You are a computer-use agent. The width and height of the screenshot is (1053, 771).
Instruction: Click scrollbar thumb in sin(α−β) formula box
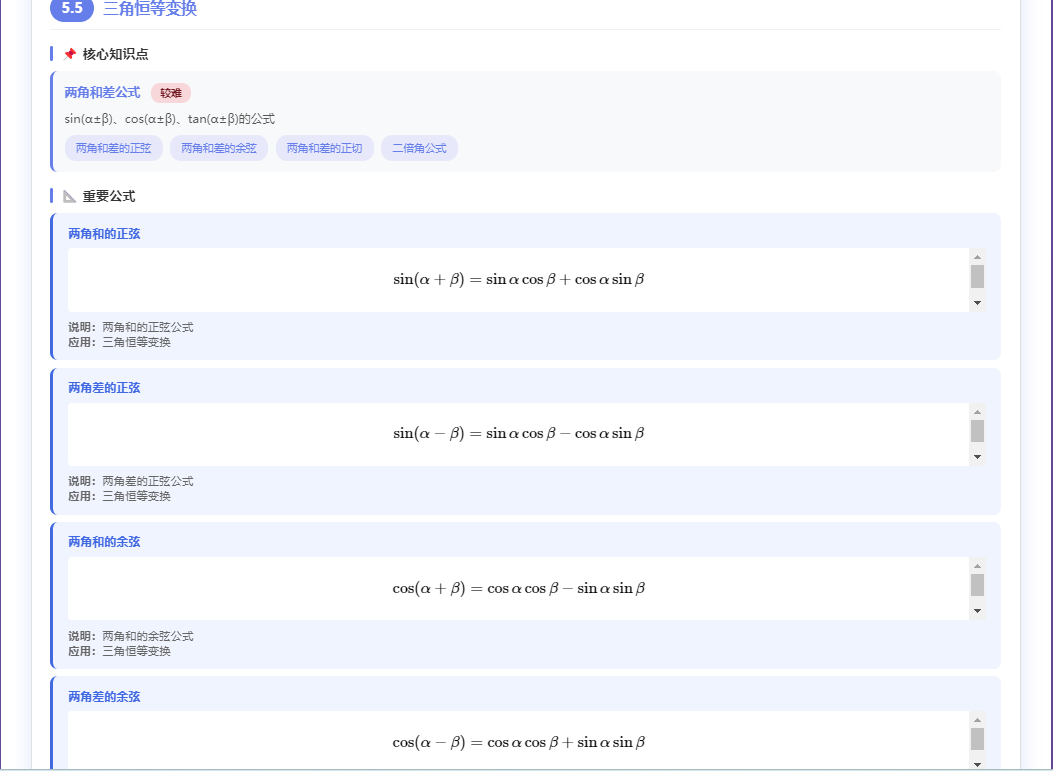pyautogui.click(x=977, y=431)
